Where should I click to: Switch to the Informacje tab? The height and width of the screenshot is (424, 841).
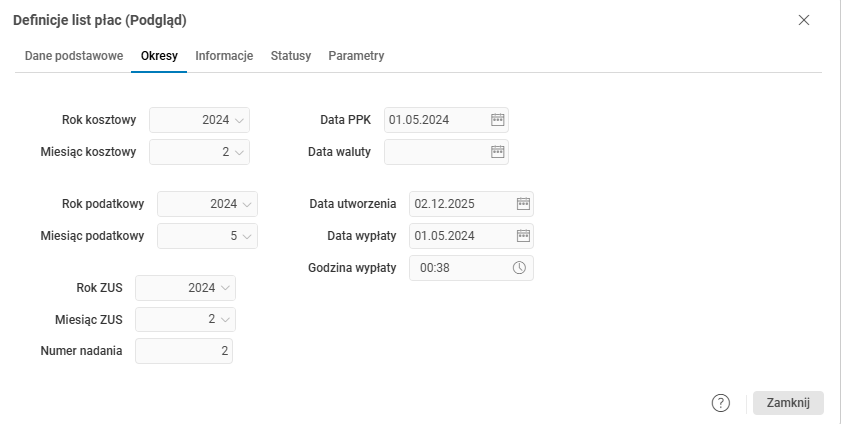(224, 56)
